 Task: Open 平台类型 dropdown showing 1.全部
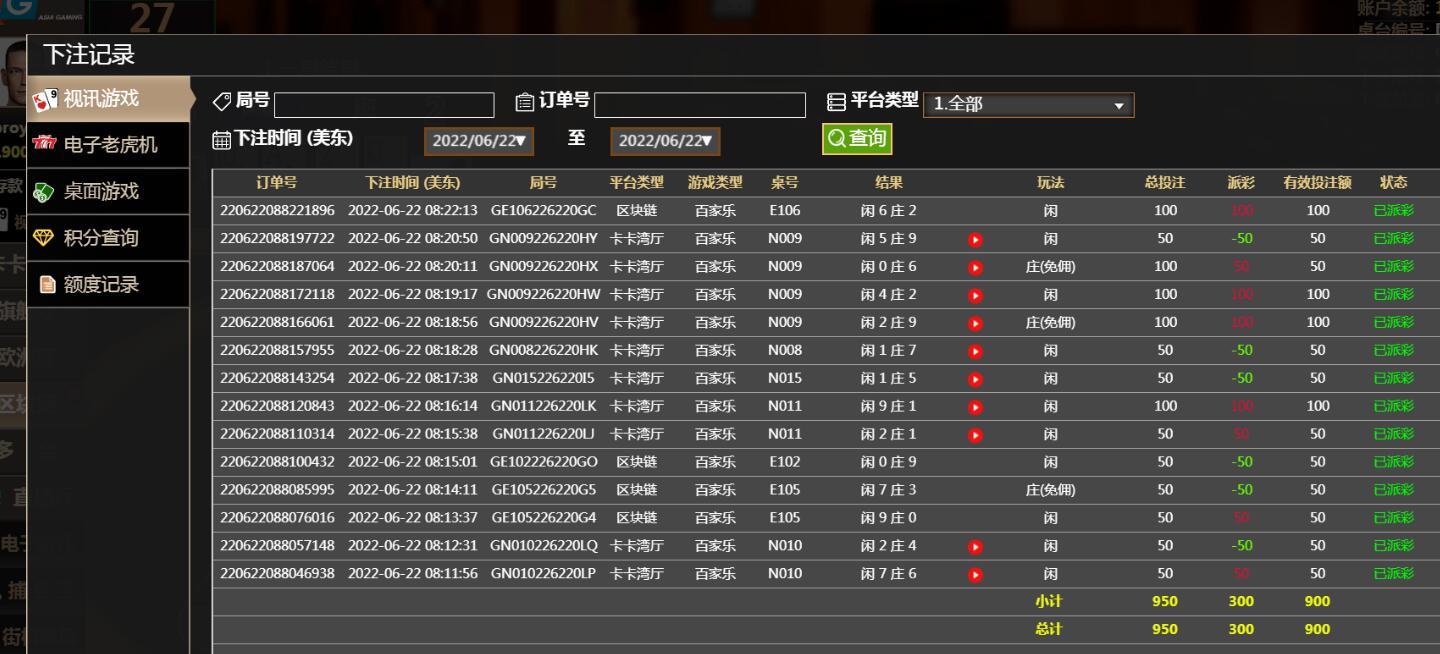[1029, 104]
